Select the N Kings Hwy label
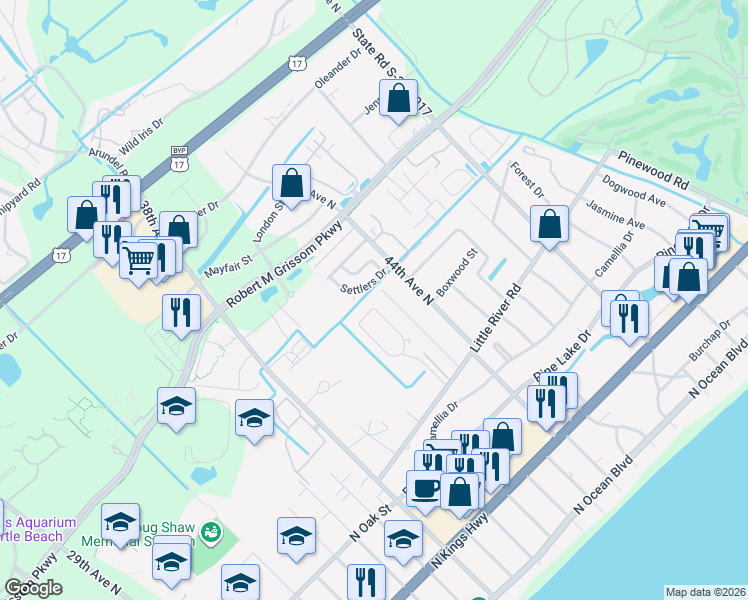Image resolution: width=748 pixels, height=600 pixels. (459, 540)
